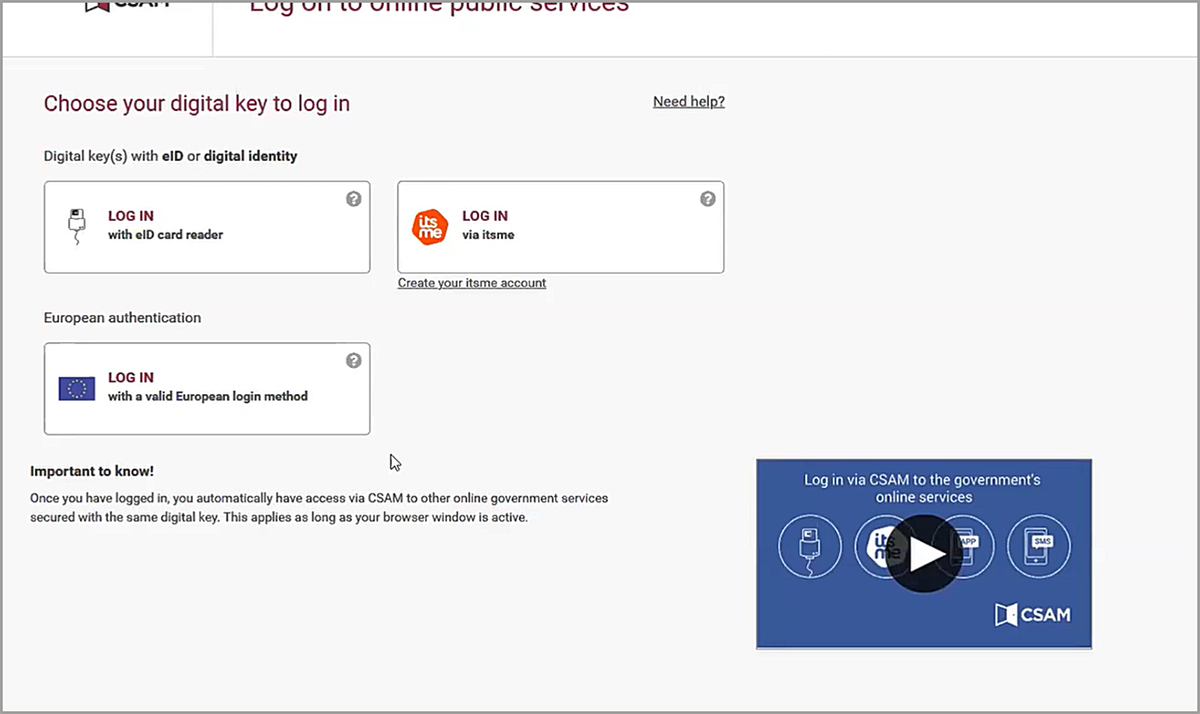Click the CSAM video thumbnail title text
1200x714 pixels.
pyautogui.click(x=923, y=488)
